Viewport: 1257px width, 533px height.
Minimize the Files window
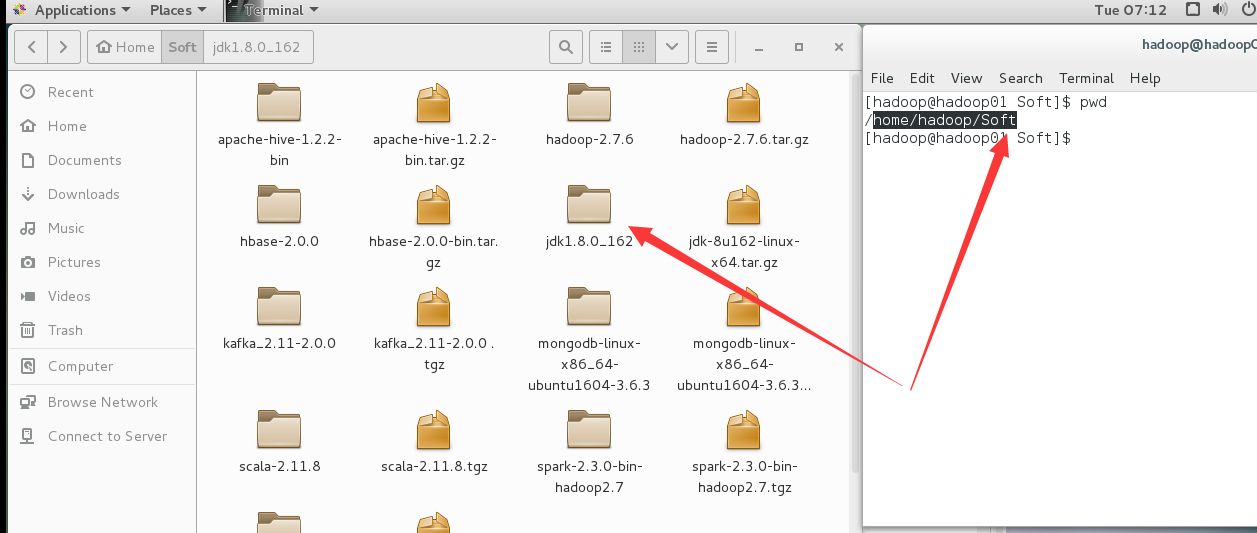760,46
